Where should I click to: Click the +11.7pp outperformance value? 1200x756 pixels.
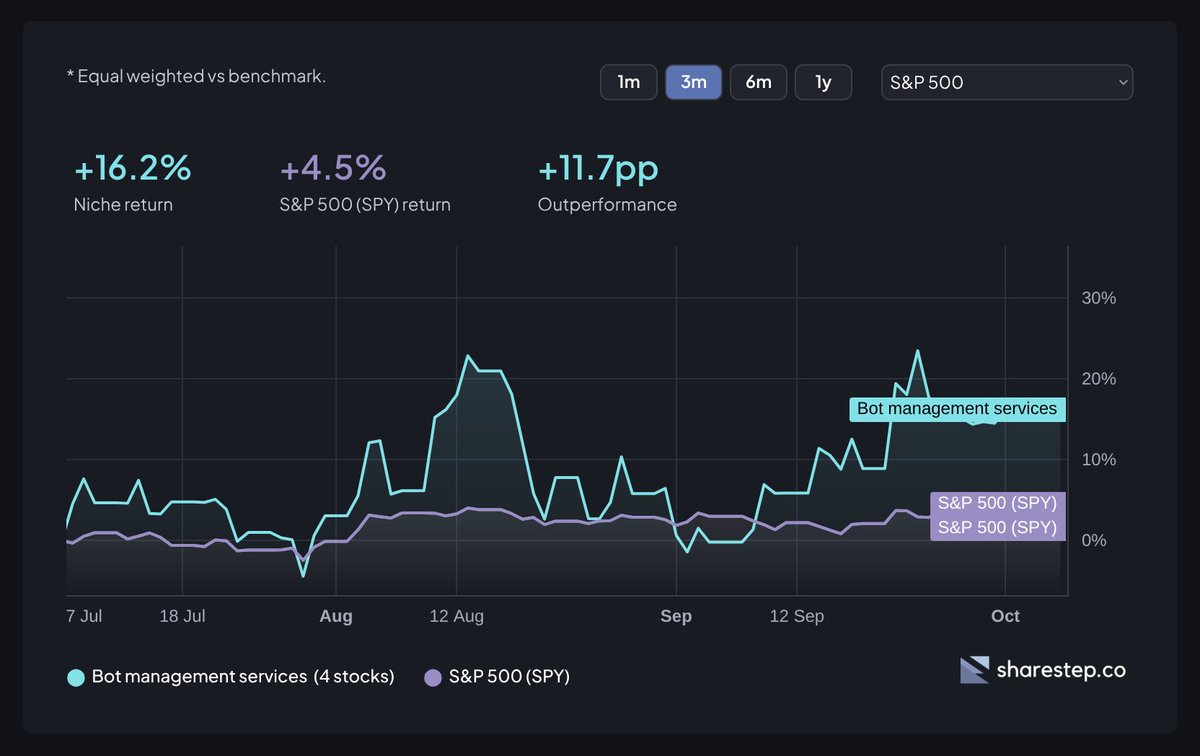click(x=598, y=168)
